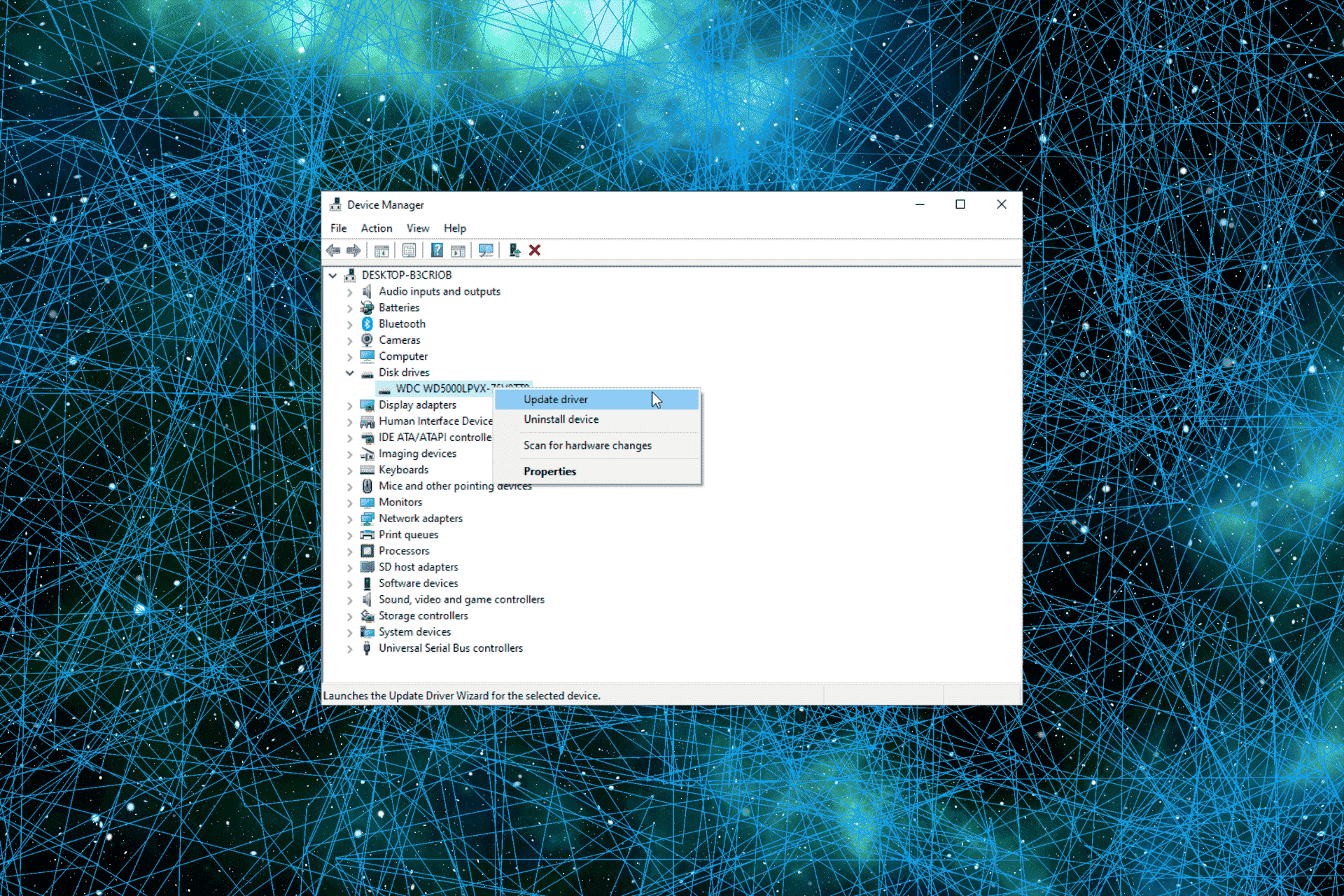This screenshot has height=896, width=1344.
Task: Click Scan for hardware changes toolbar icon
Action: pyautogui.click(x=485, y=250)
